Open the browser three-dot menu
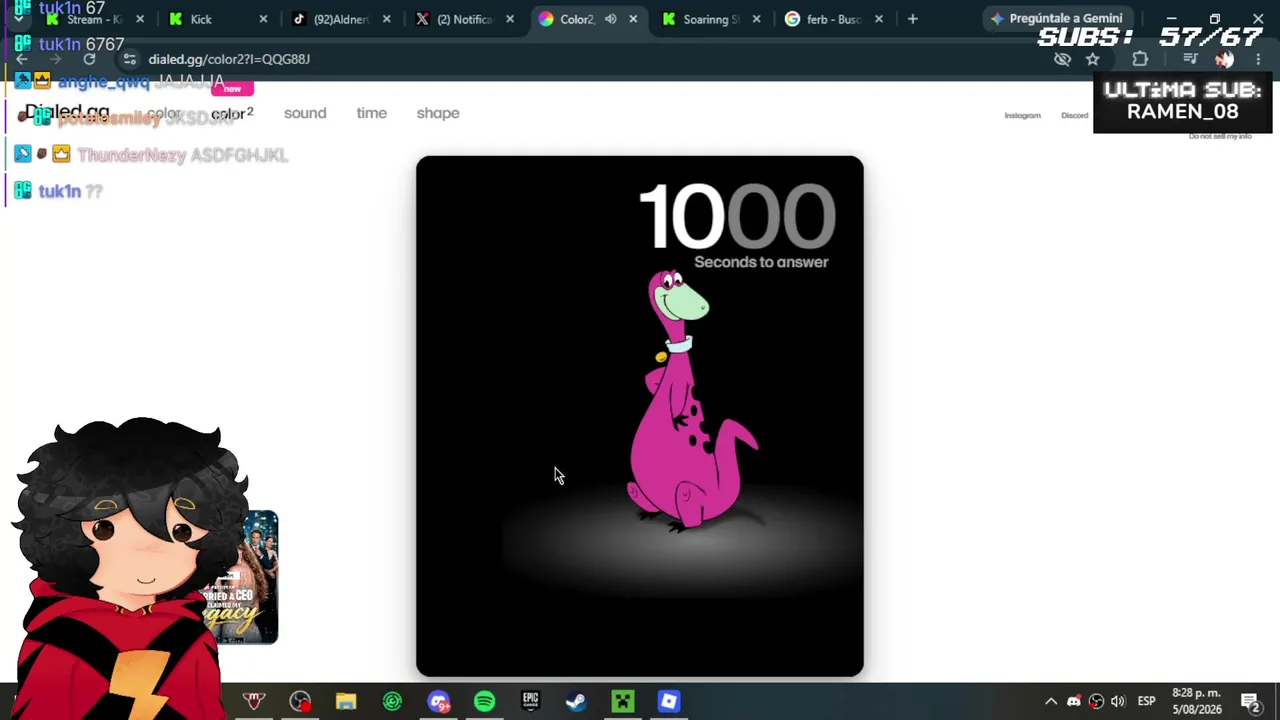This screenshot has height=720, width=1280. (x=1258, y=59)
